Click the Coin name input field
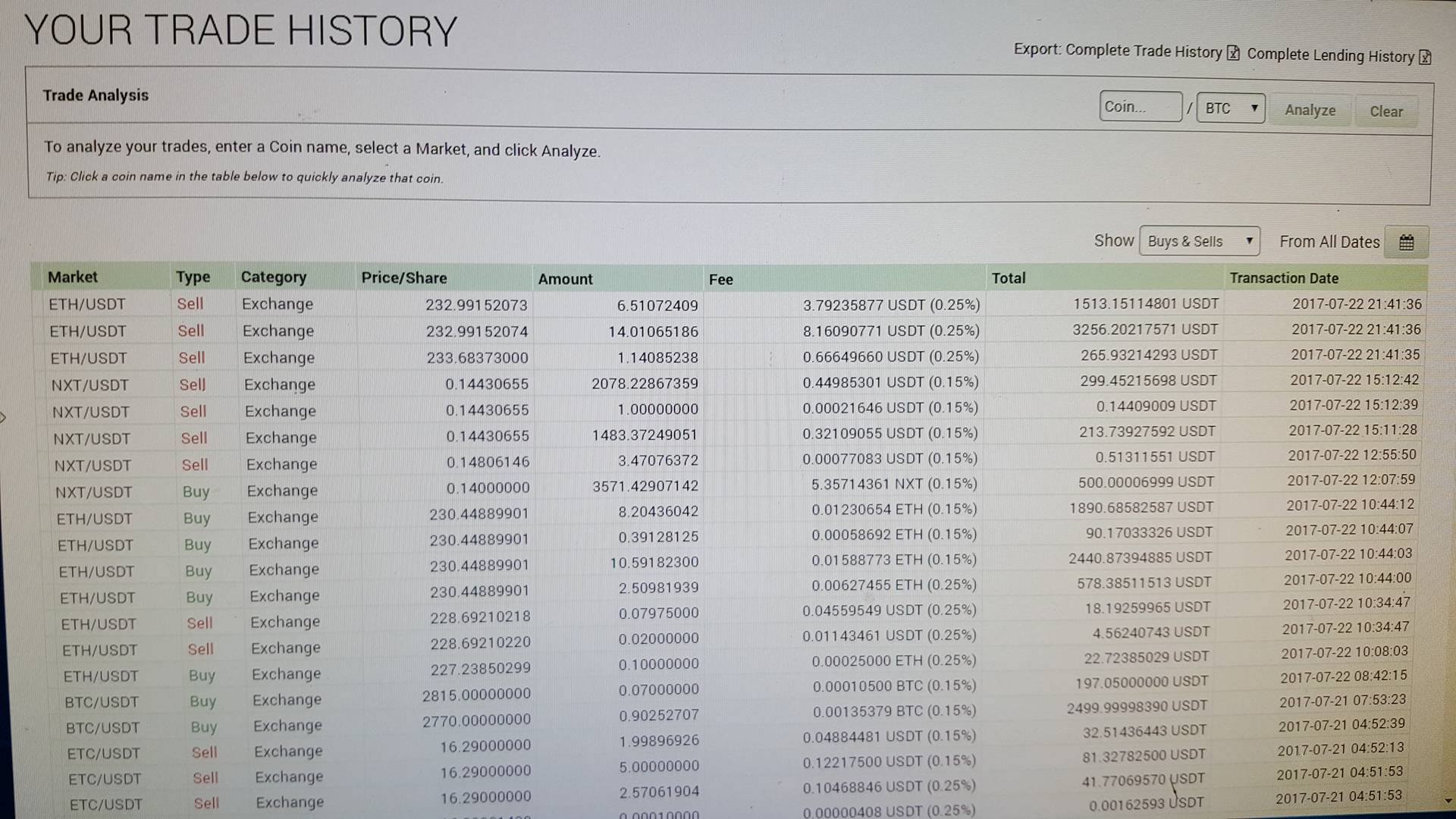Image resolution: width=1456 pixels, height=819 pixels. [x=1140, y=107]
